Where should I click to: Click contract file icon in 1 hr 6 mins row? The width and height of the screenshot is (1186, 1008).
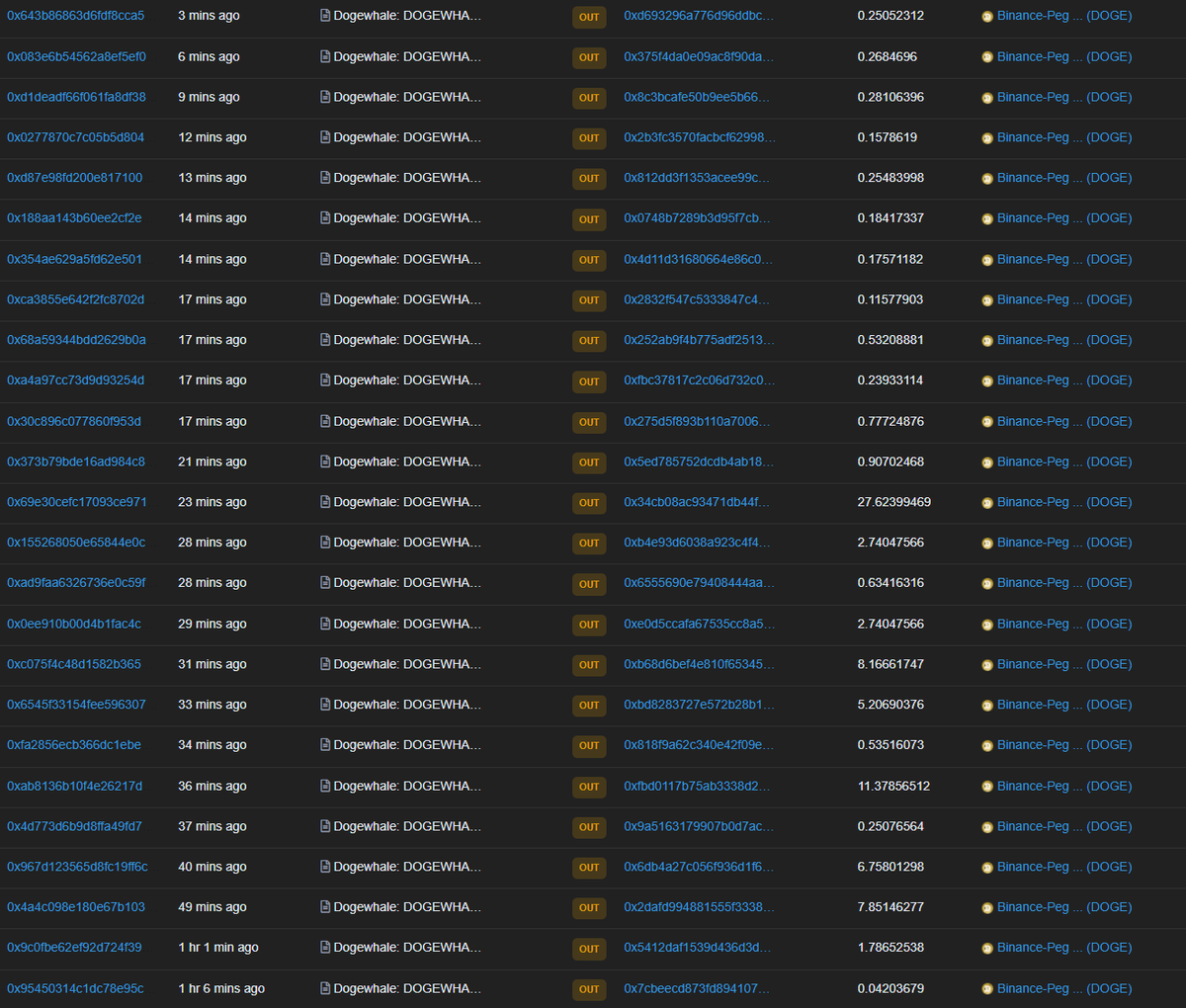pos(325,988)
